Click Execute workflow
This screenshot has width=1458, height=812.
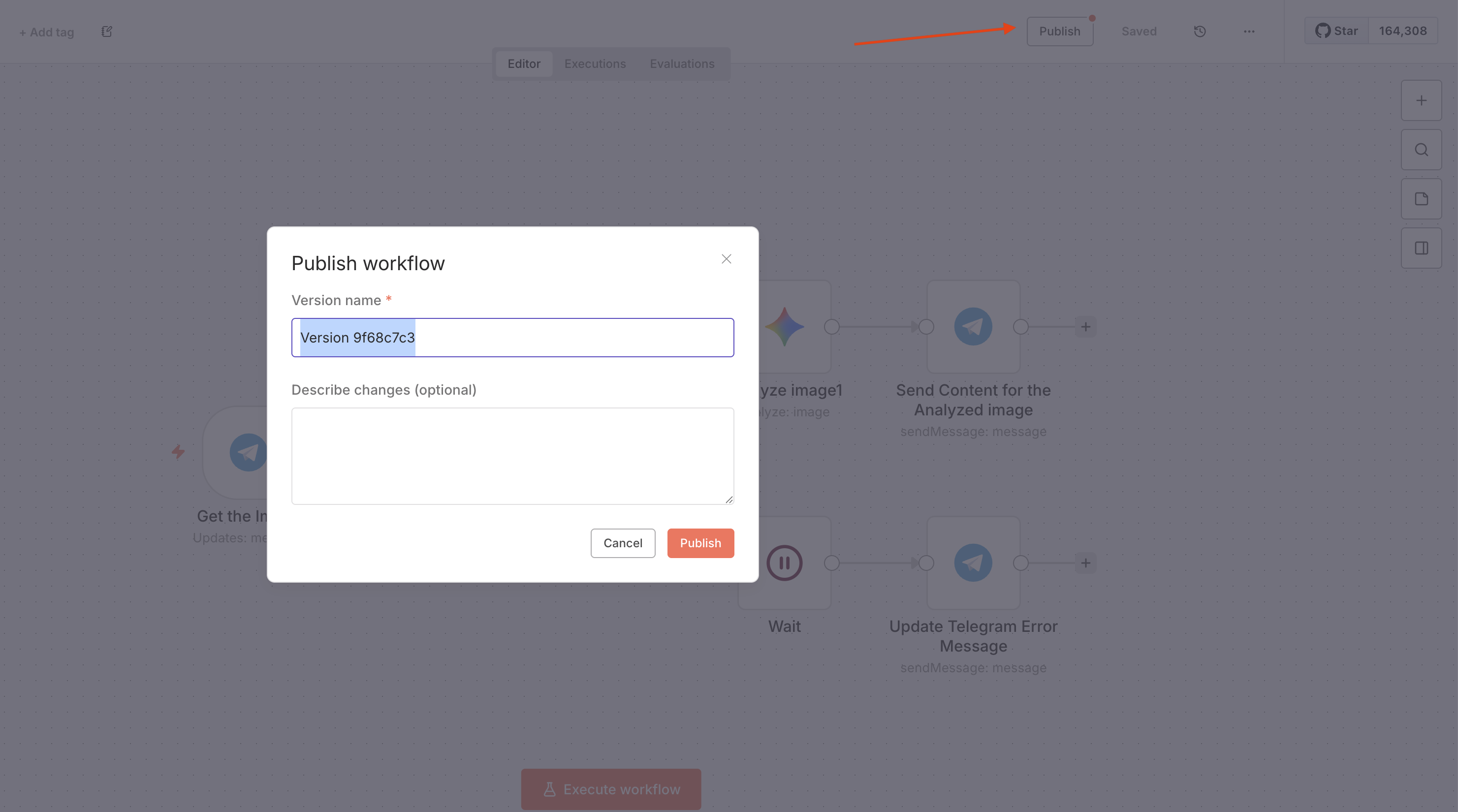point(610,789)
